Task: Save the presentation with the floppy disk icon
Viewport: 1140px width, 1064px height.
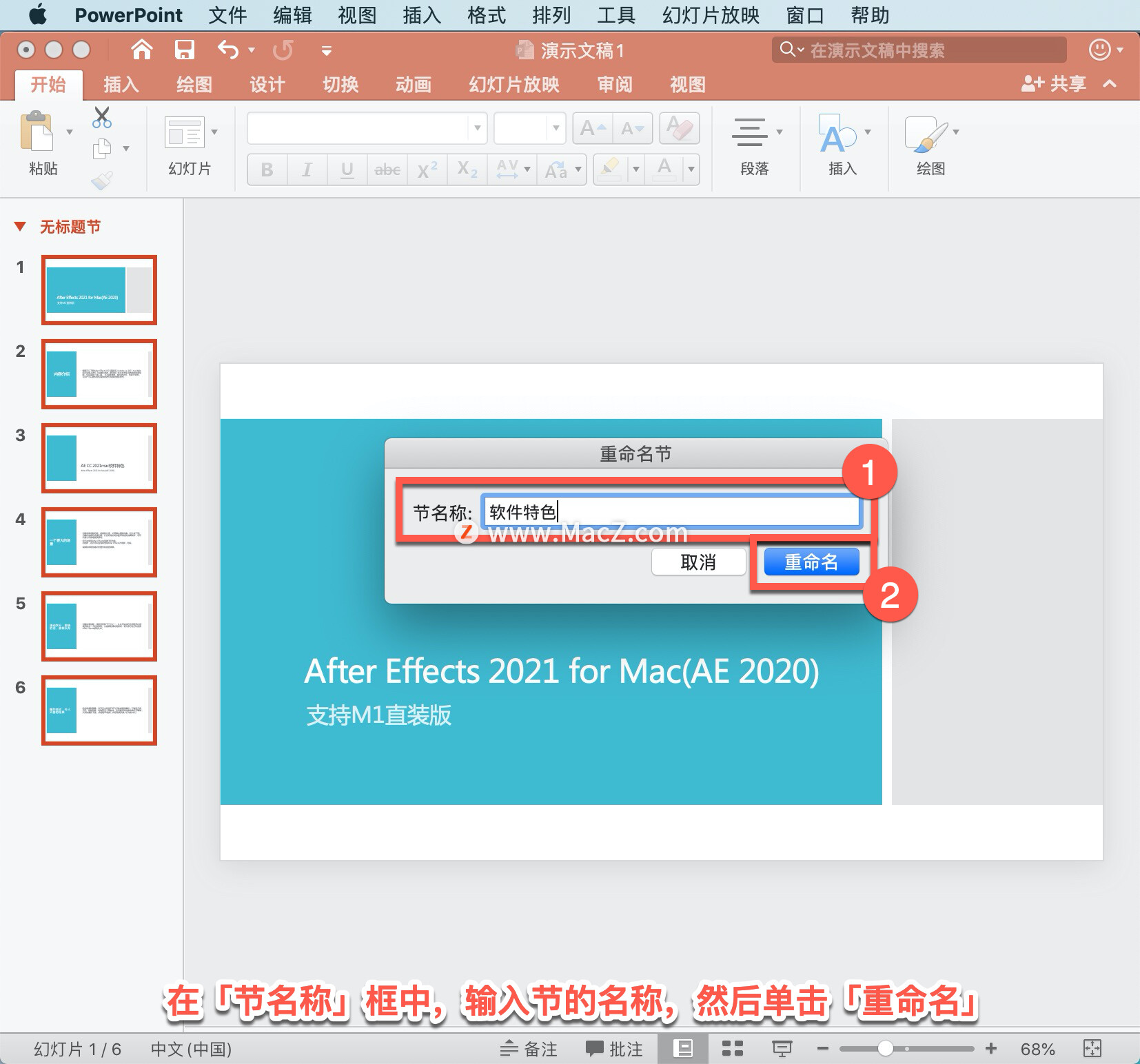Action: [184, 50]
